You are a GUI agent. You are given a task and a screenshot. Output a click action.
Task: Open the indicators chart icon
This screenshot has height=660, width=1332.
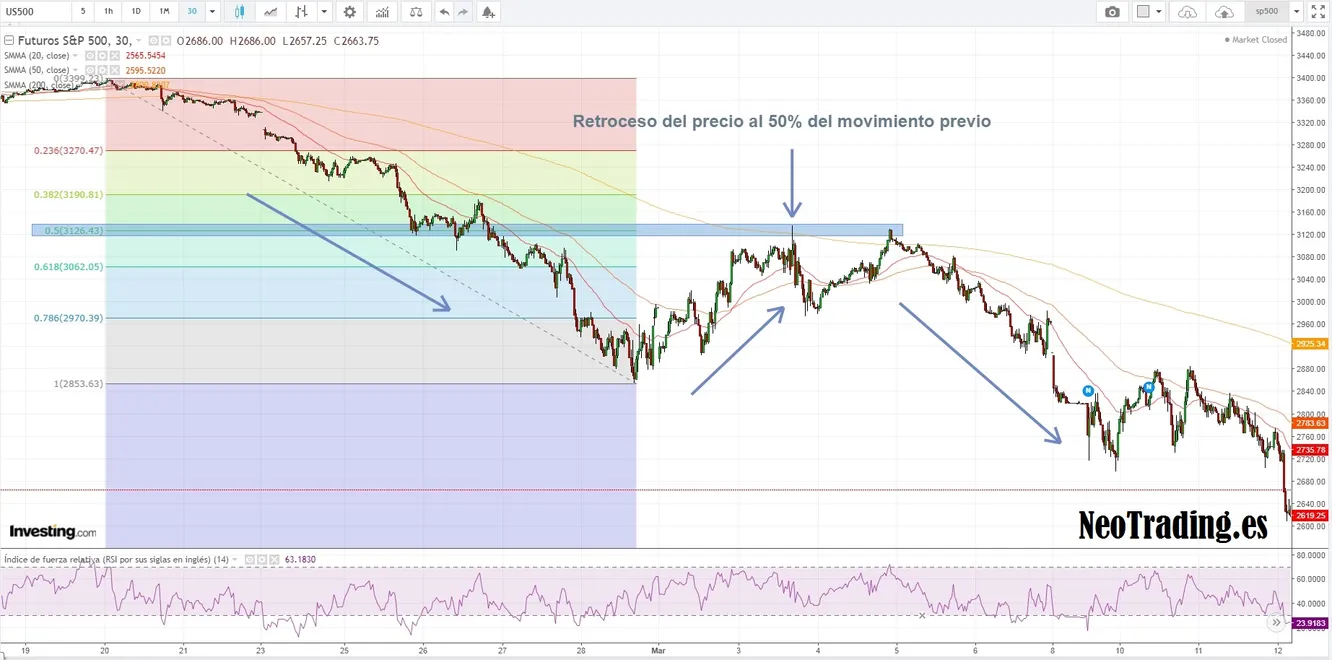[381, 12]
